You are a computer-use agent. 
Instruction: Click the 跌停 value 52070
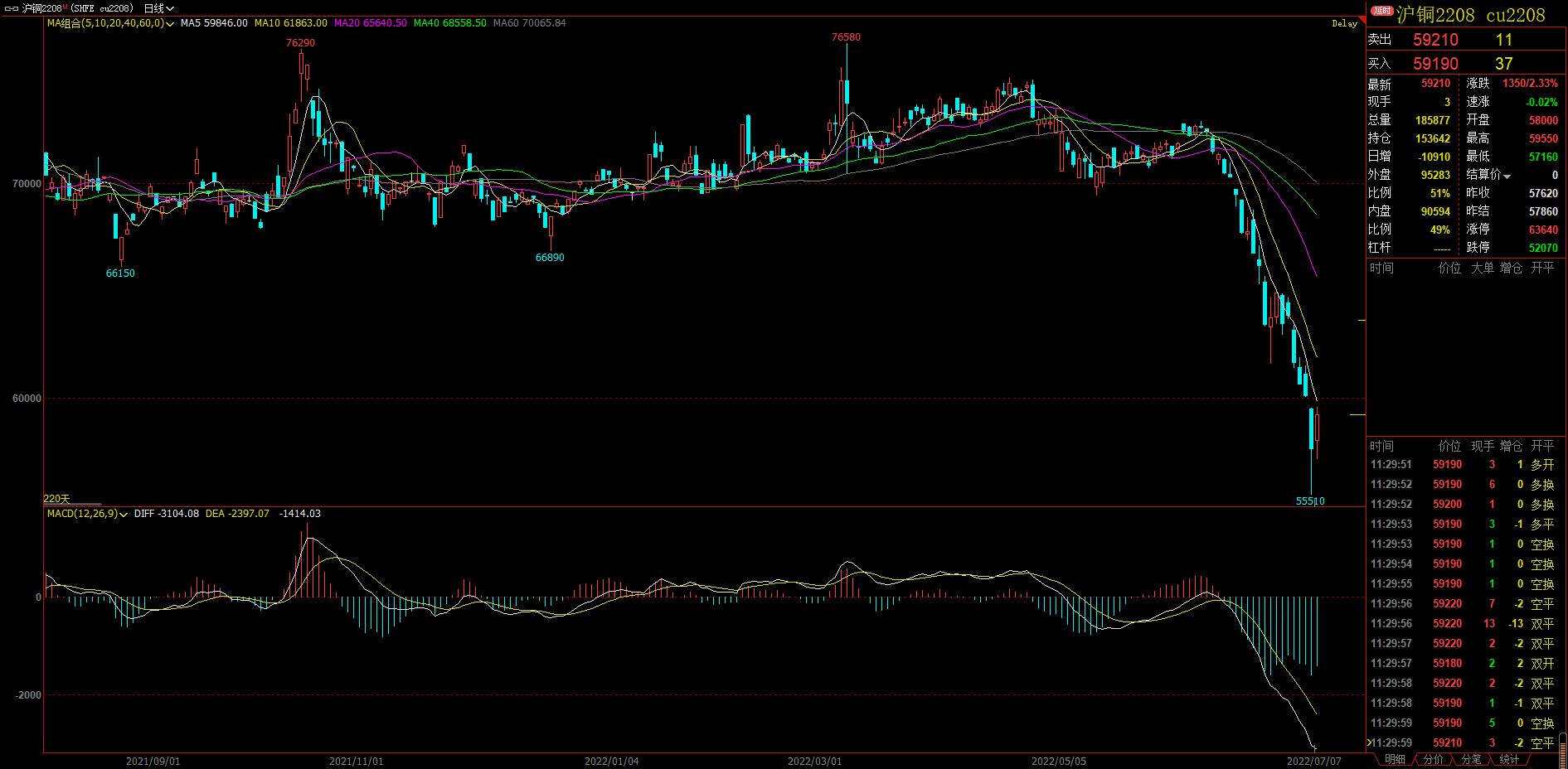pyautogui.click(x=1544, y=248)
